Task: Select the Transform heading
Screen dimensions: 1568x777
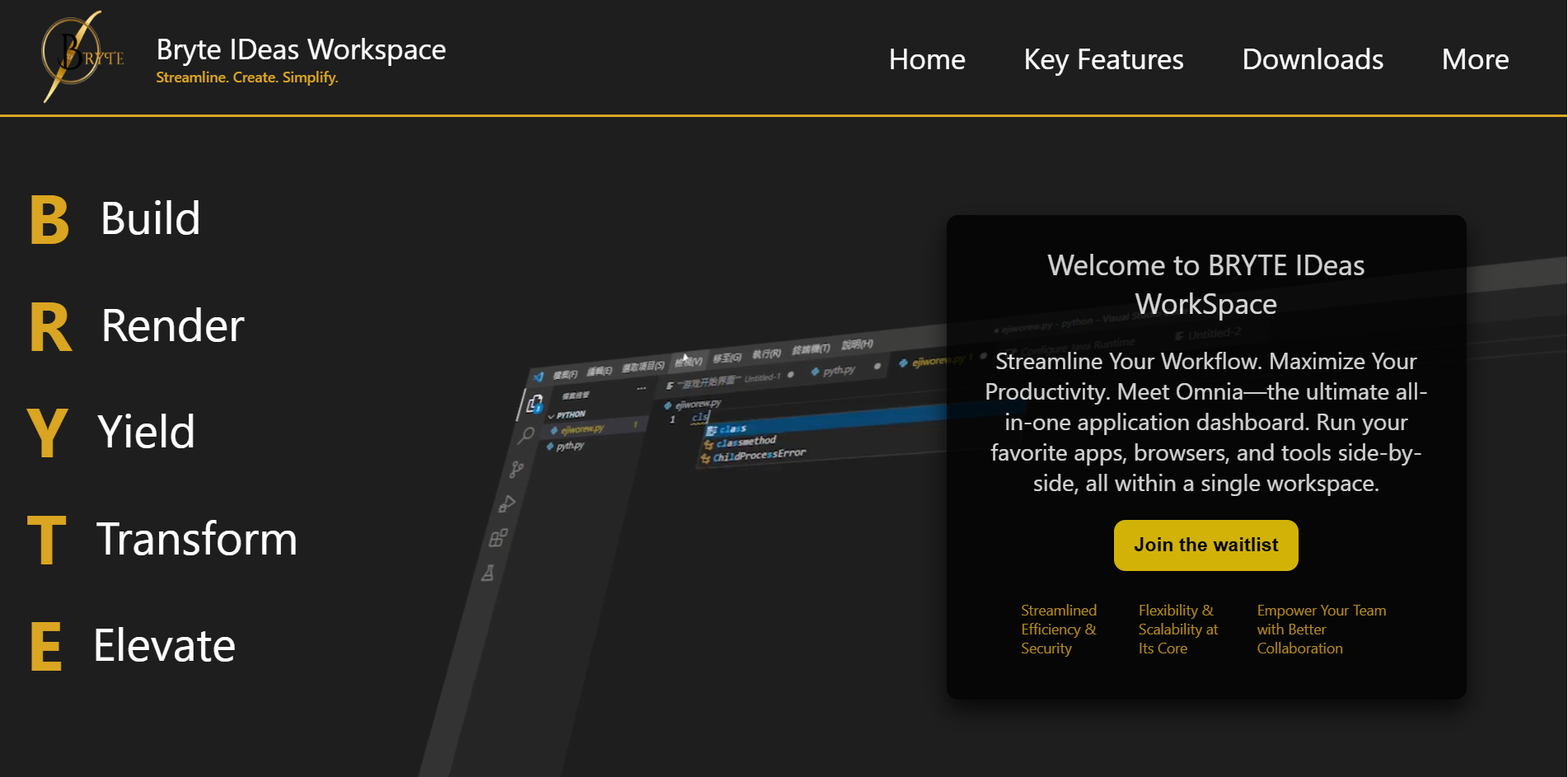Action: (196, 539)
